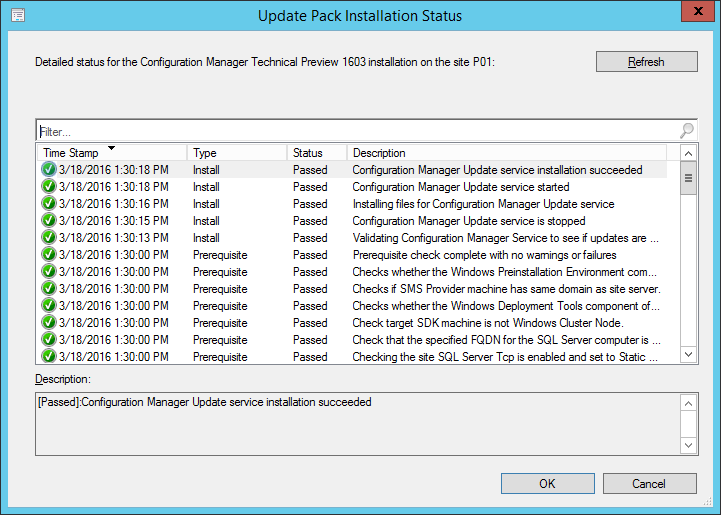Click check icon for Windows Cluster Node row
The height and width of the screenshot is (515, 721).
coord(49,323)
